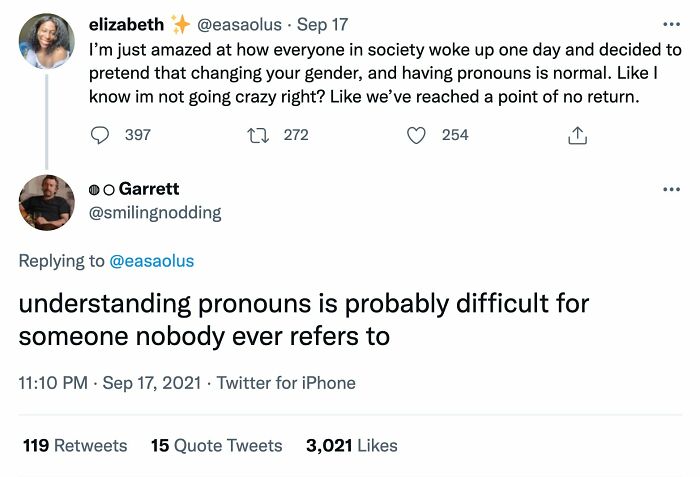
Task: Share elizabeth's tweet using share icon
Action: 577,135
